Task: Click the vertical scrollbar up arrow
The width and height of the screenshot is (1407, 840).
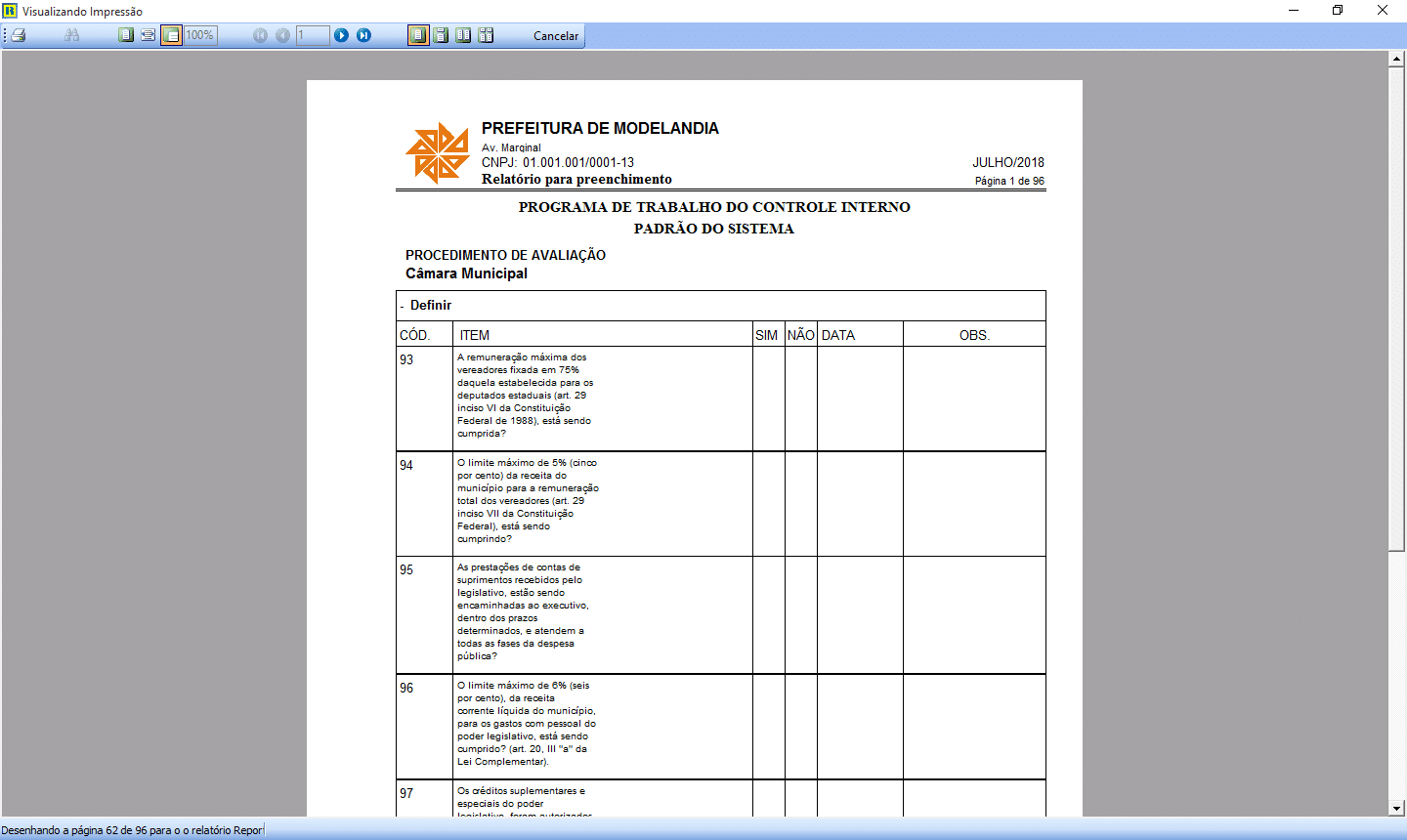Action: pyautogui.click(x=1396, y=59)
